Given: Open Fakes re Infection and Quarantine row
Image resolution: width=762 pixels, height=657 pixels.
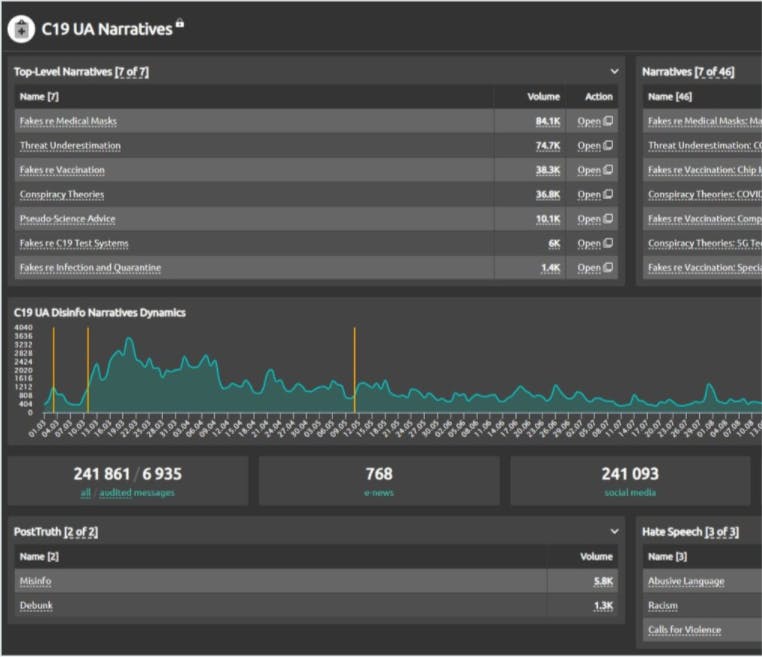Looking at the screenshot, I should pyautogui.click(x=595, y=268).
